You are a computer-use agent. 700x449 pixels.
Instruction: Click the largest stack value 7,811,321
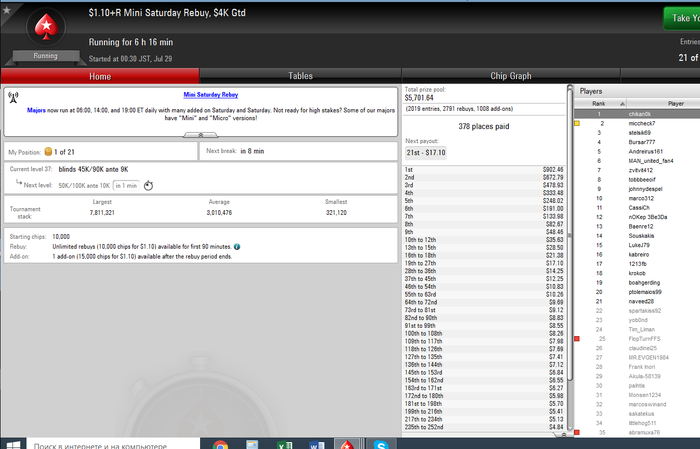[x=102, y=212]
